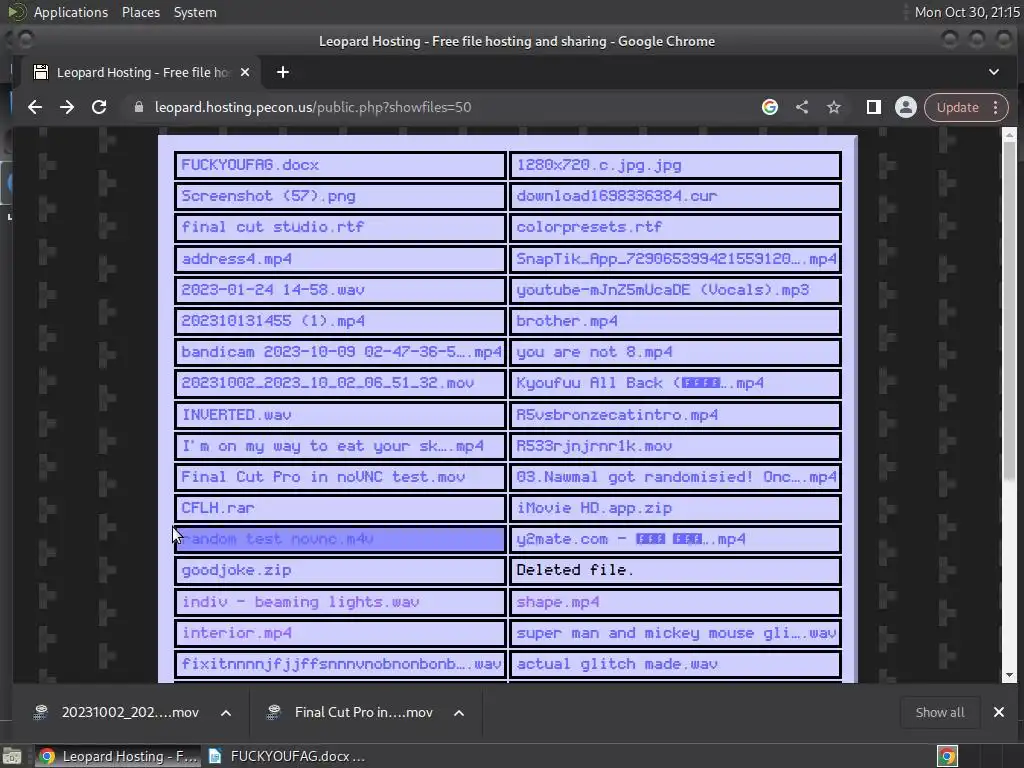The height and width of the screenshot is (768, 1024).
Task: View site security lock information
Action: (x=138, y=107)
